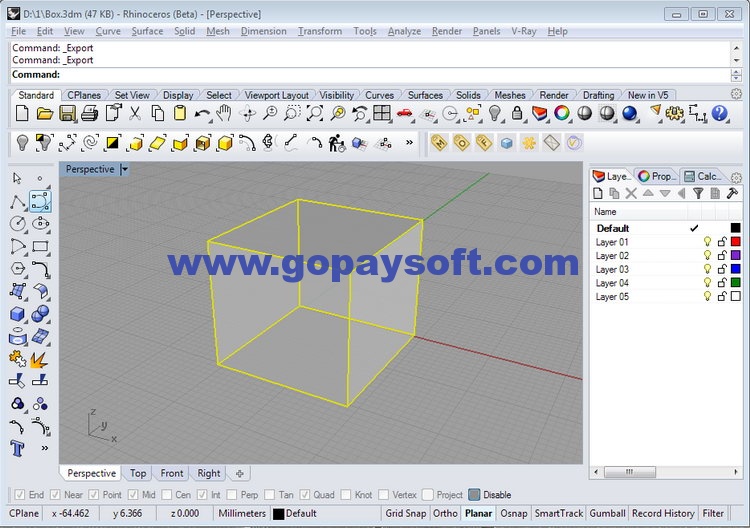Open a file with the folder icon
Image resolution: width=750 pixels, height=528 pixels.
coord(44,113)
